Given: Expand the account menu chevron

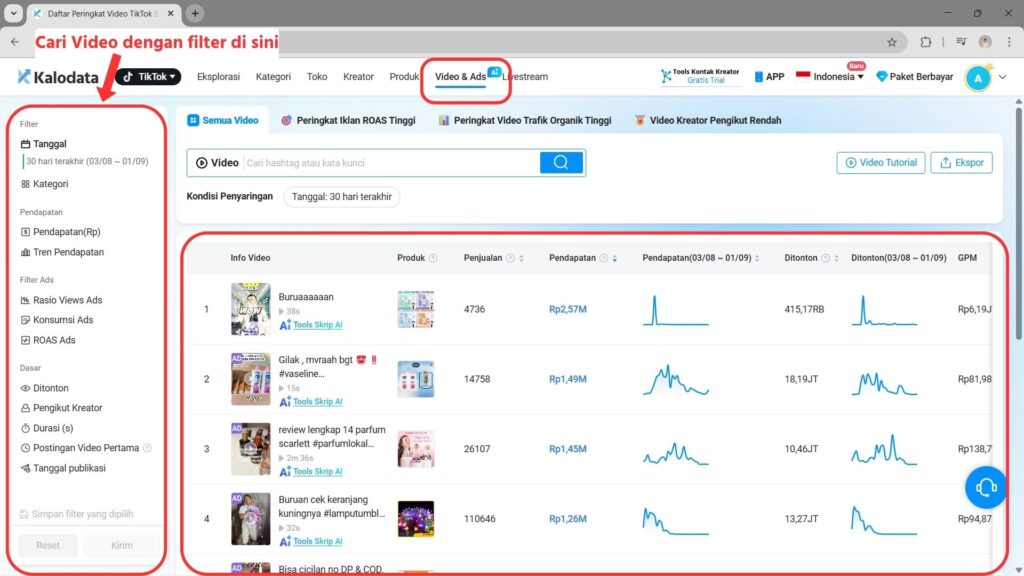Looking at the screenshot, I should [1002, 77].
